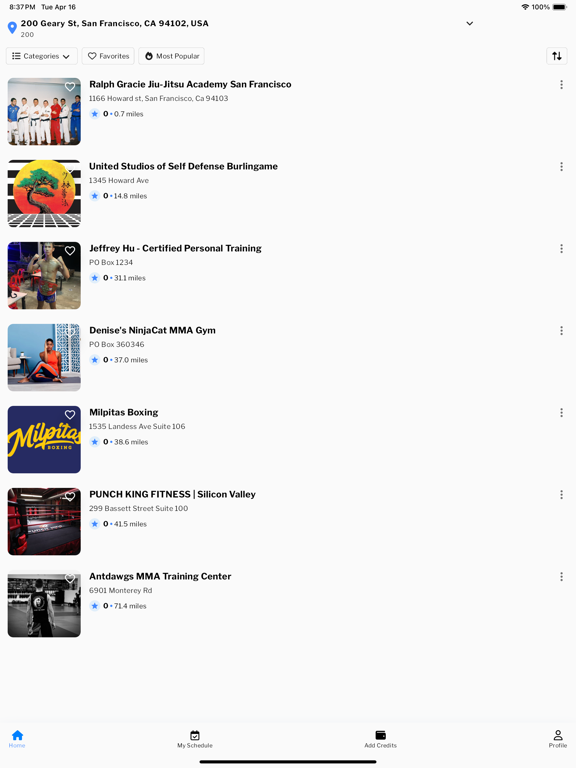This screenshot has width=576, height=768.
Task: Tap the blue location pin icon
Action: click(12, 28)
